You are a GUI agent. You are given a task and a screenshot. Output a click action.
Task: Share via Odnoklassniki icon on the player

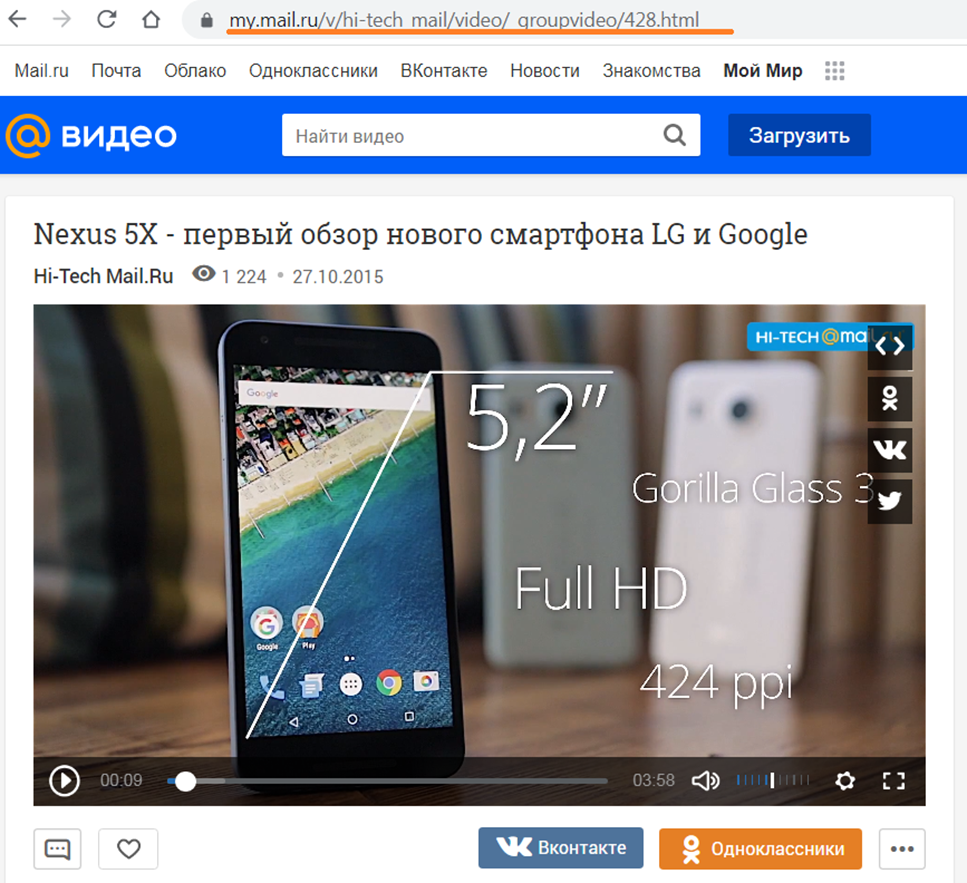tap(890, 398)
